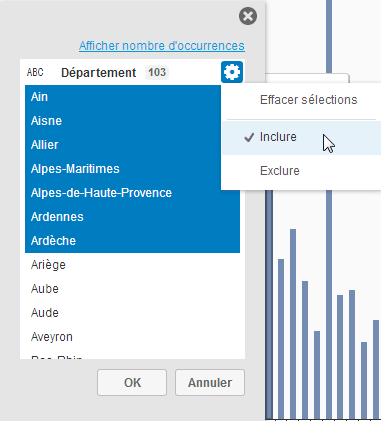
Task: Deselect Alpes-Maritimes in the list
Action: coord(123,169)
